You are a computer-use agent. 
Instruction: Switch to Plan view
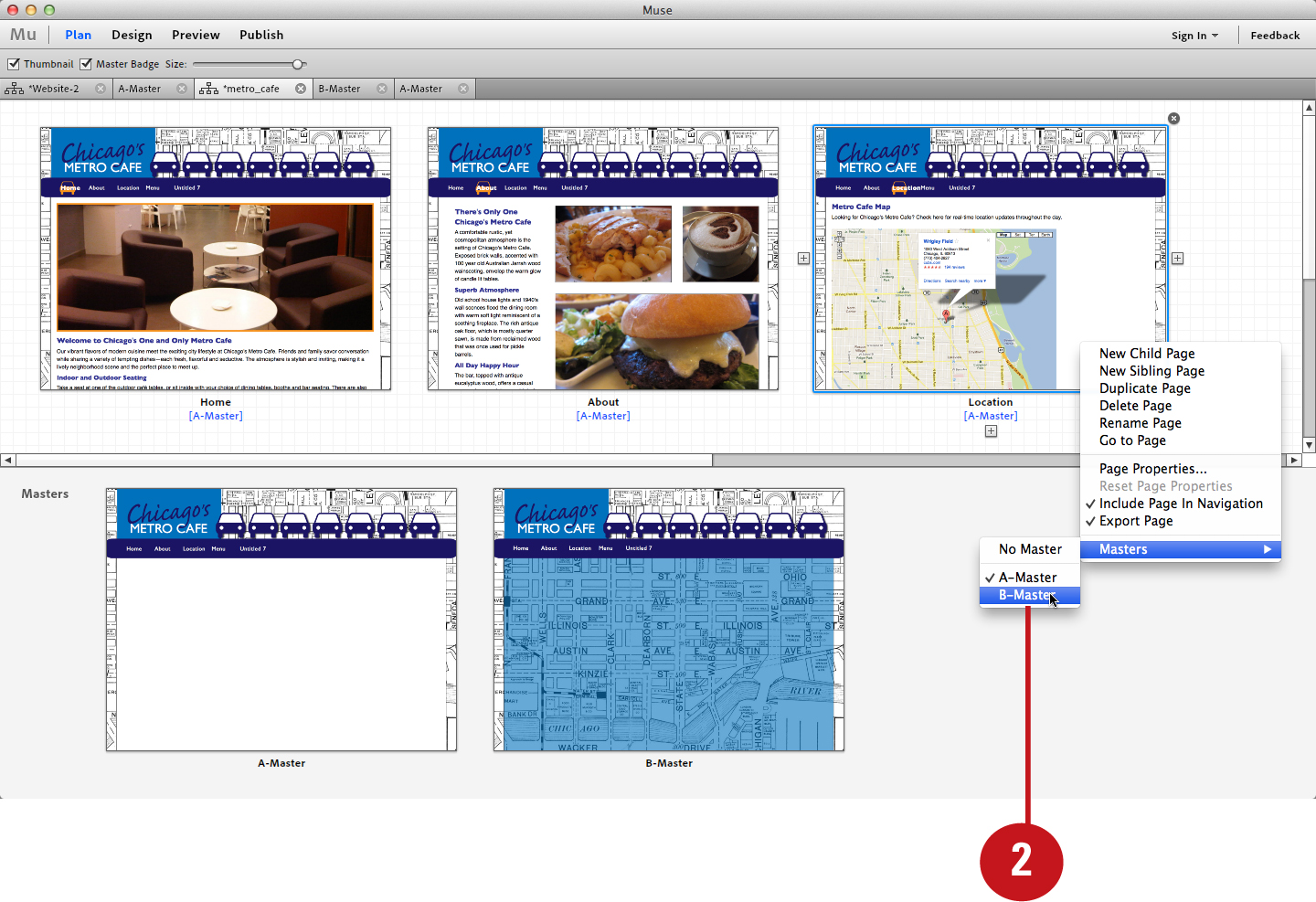point(79,35)
